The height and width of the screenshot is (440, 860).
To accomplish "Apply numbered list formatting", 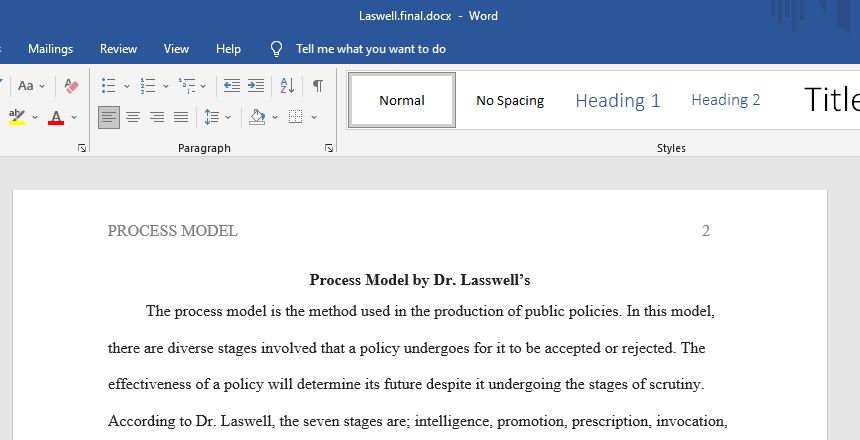I will [x=148, y=86].
